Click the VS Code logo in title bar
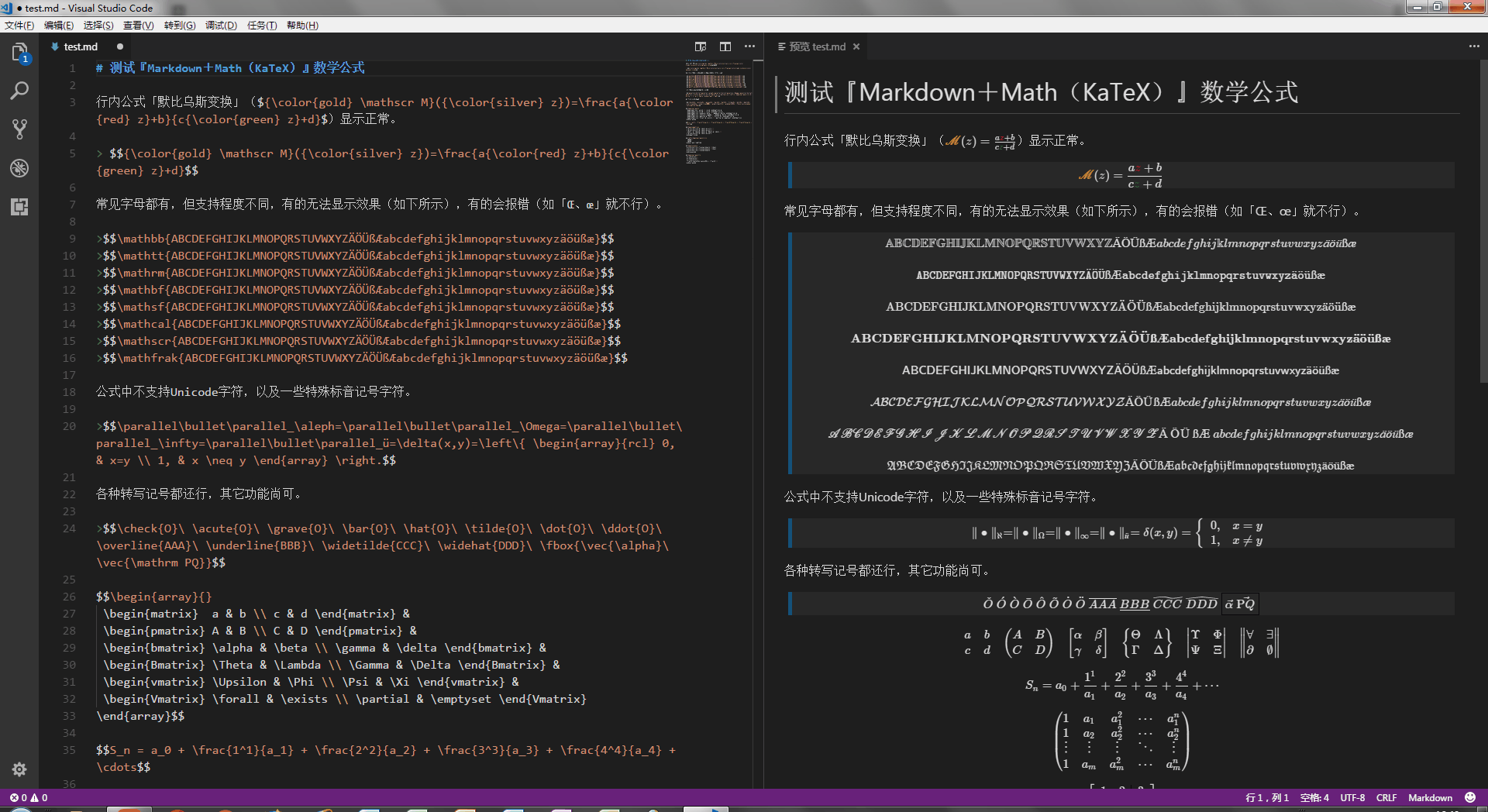This screenshot has height=812, width=1488. pyautogui.click(x=7, y=8)
